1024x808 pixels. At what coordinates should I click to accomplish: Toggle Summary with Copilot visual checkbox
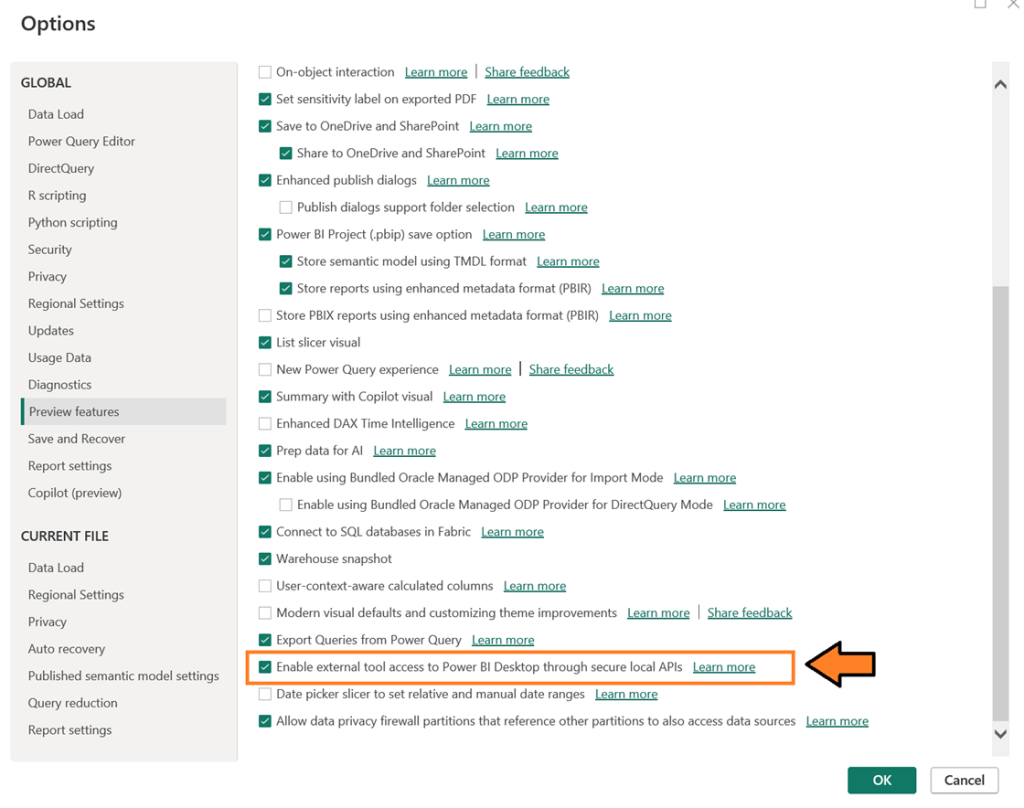(264, 396)
